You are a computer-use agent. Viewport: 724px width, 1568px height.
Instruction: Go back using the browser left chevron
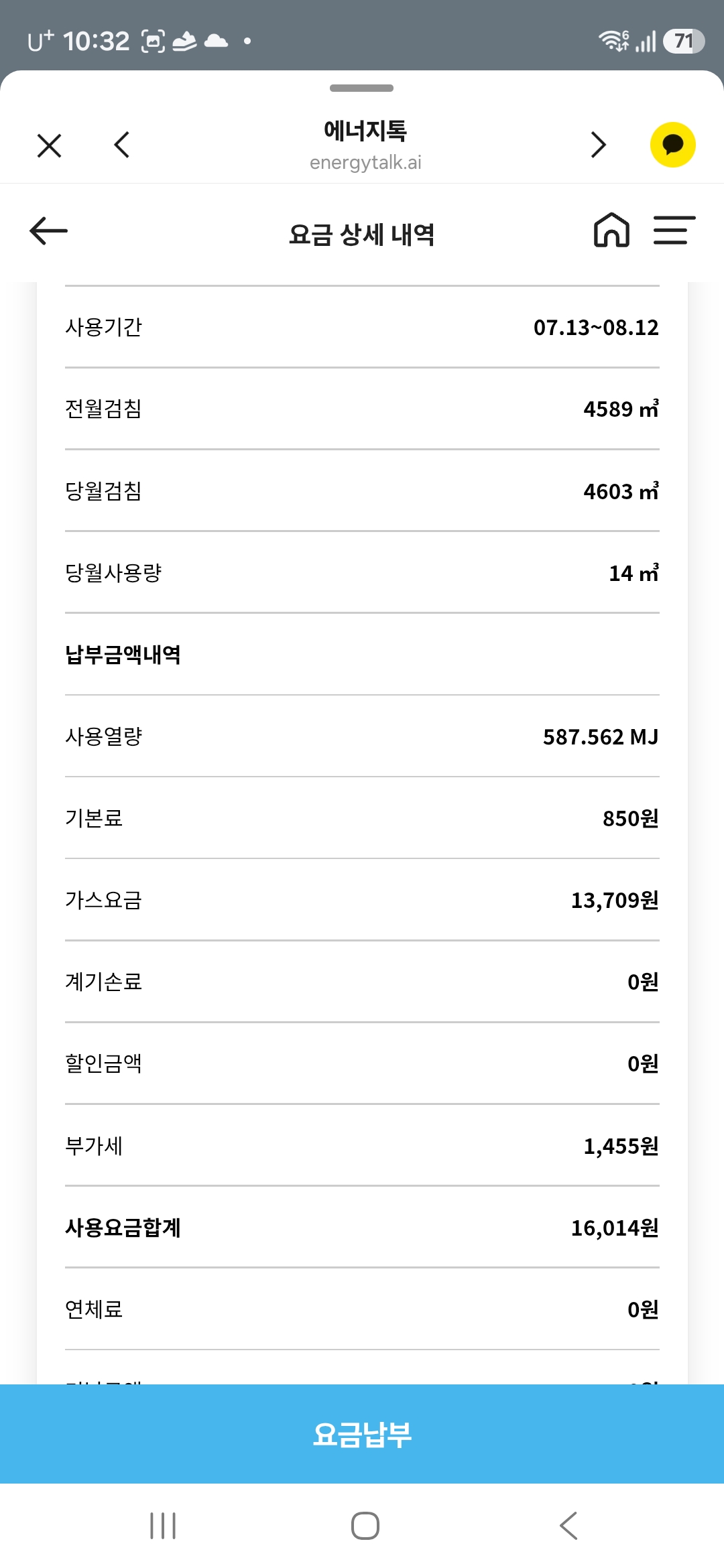(121, 145)
